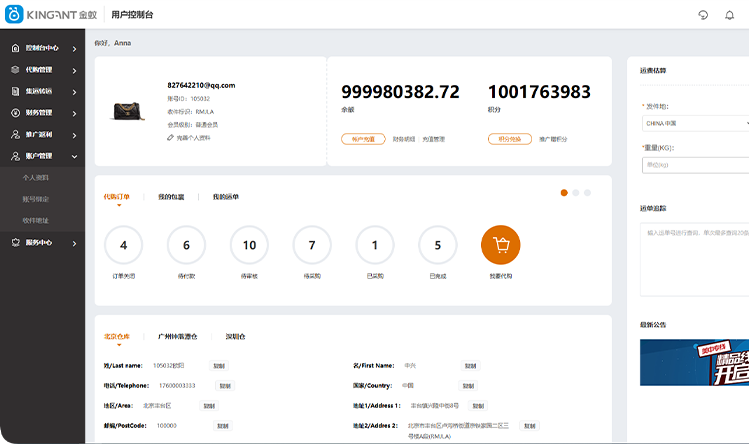Click the message icon beside the bell
This screenshot has width=749, height=444.
tap(703, 15)
